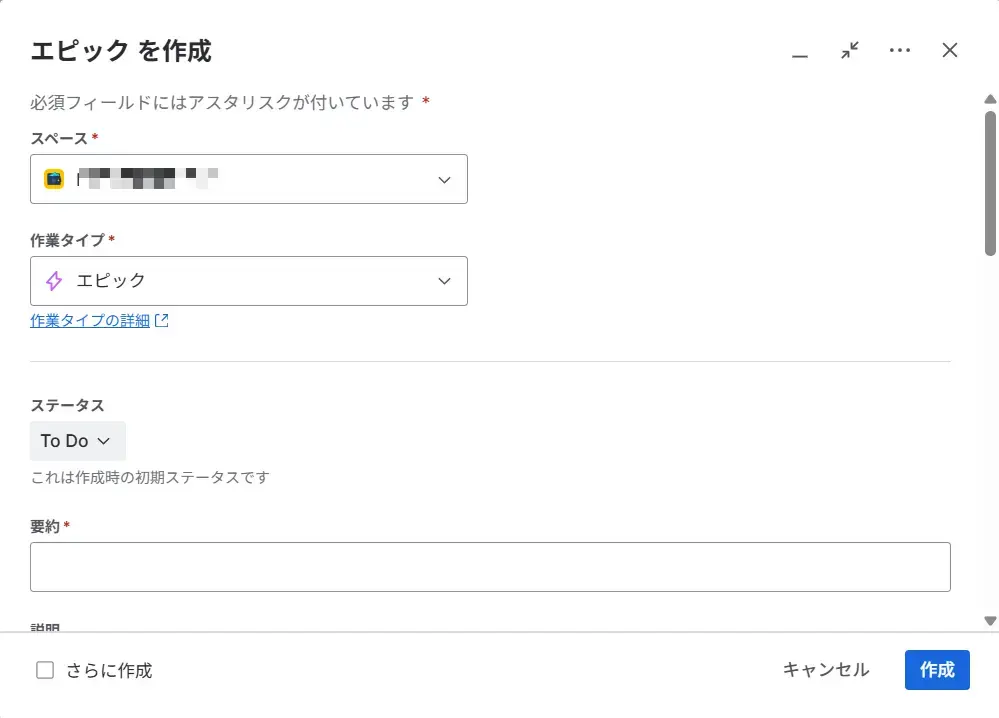Expand the スペース selector chevron
The image size is (999, 718).
444,179
